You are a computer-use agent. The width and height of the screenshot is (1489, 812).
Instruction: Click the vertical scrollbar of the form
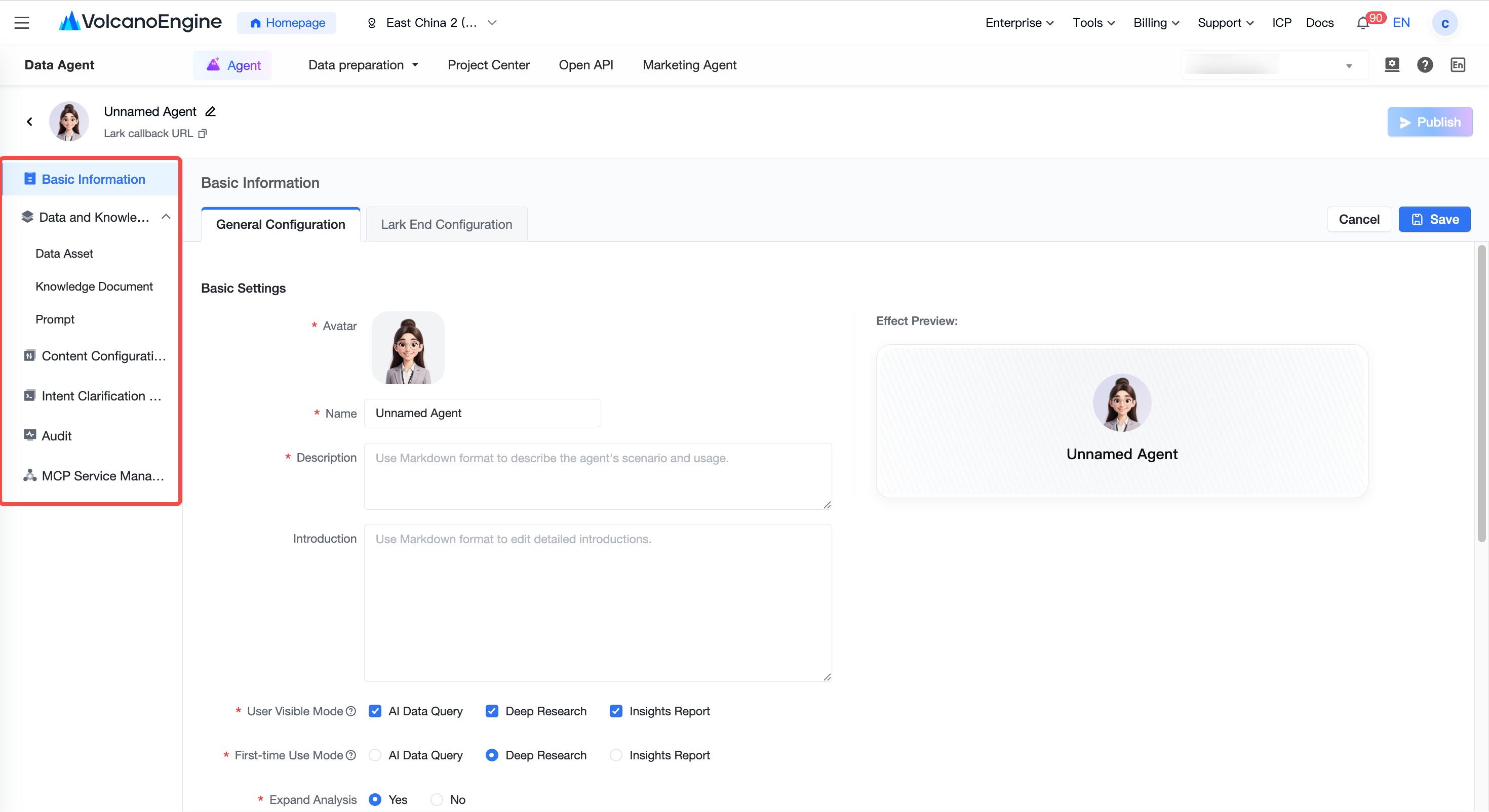coord(1481,393)
